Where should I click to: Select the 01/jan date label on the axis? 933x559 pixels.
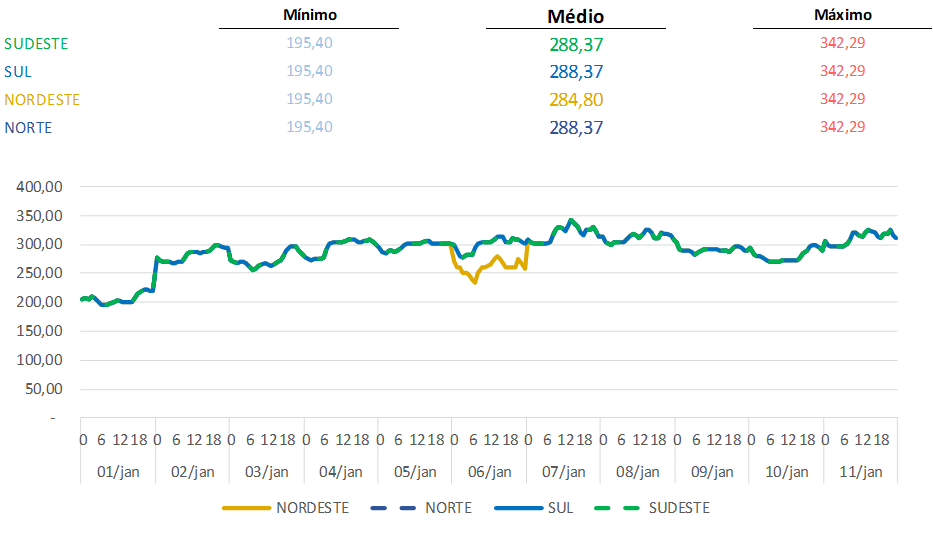point(118,472)
